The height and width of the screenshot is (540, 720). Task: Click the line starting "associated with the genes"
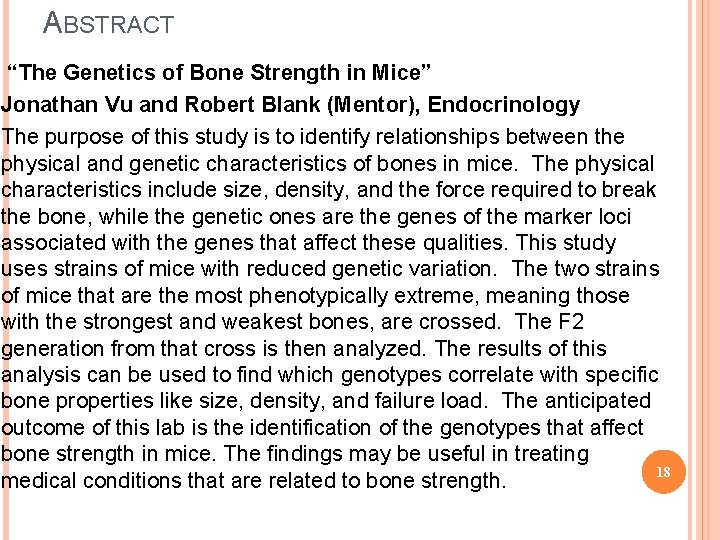pyautogui.click(x=308, y=243)
